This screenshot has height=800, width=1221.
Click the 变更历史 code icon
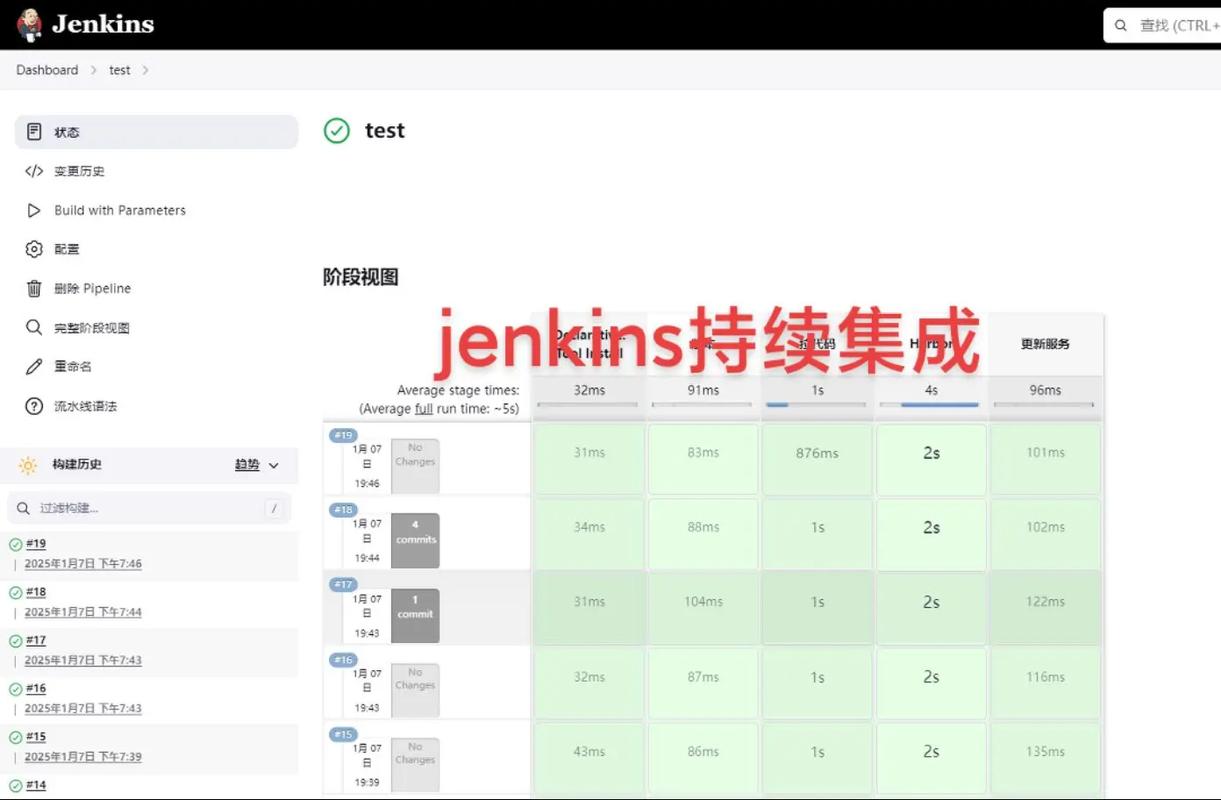32,171
